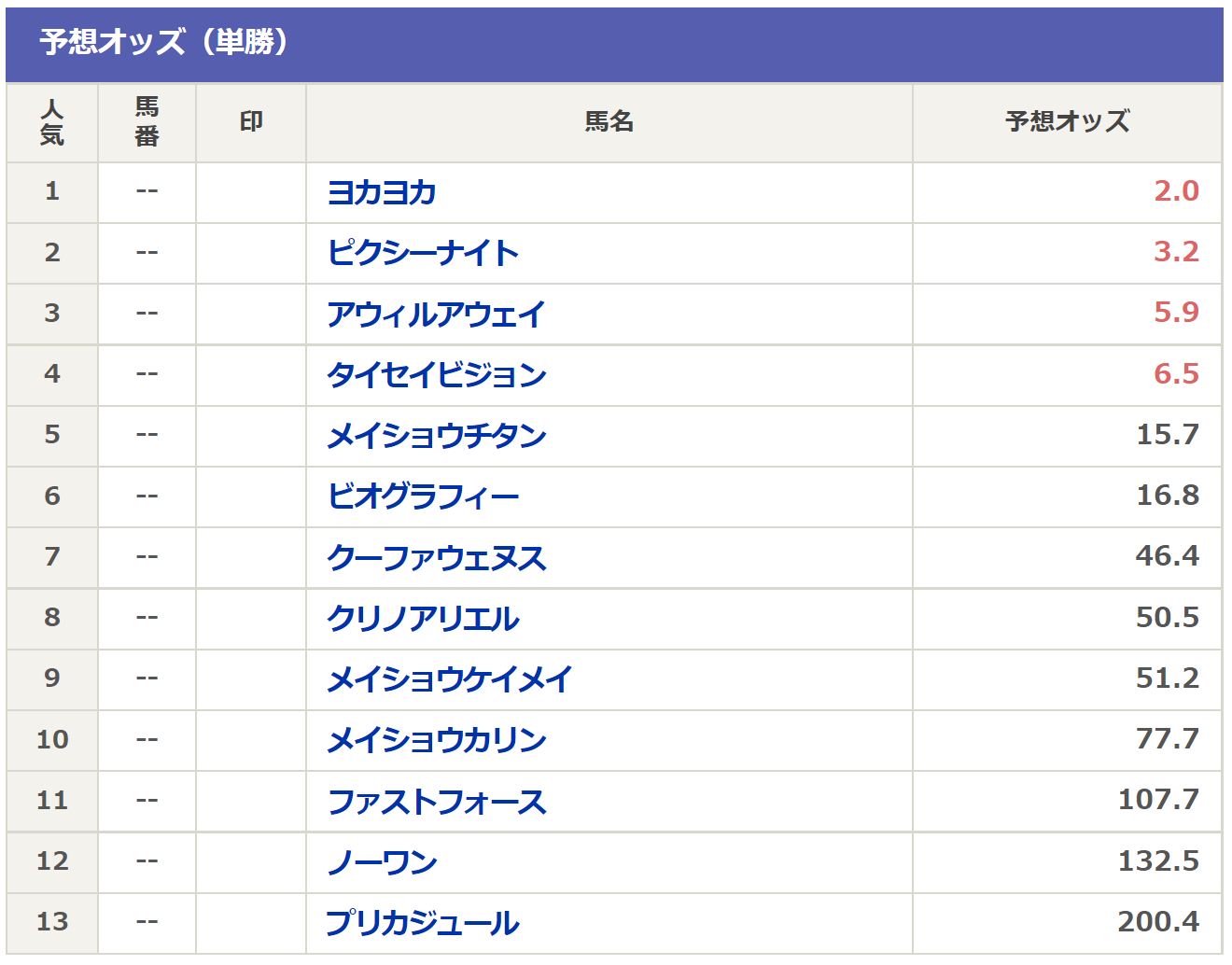
Task: Click the ビオグラフィー horse name
Action: click(x=423, y=496)
